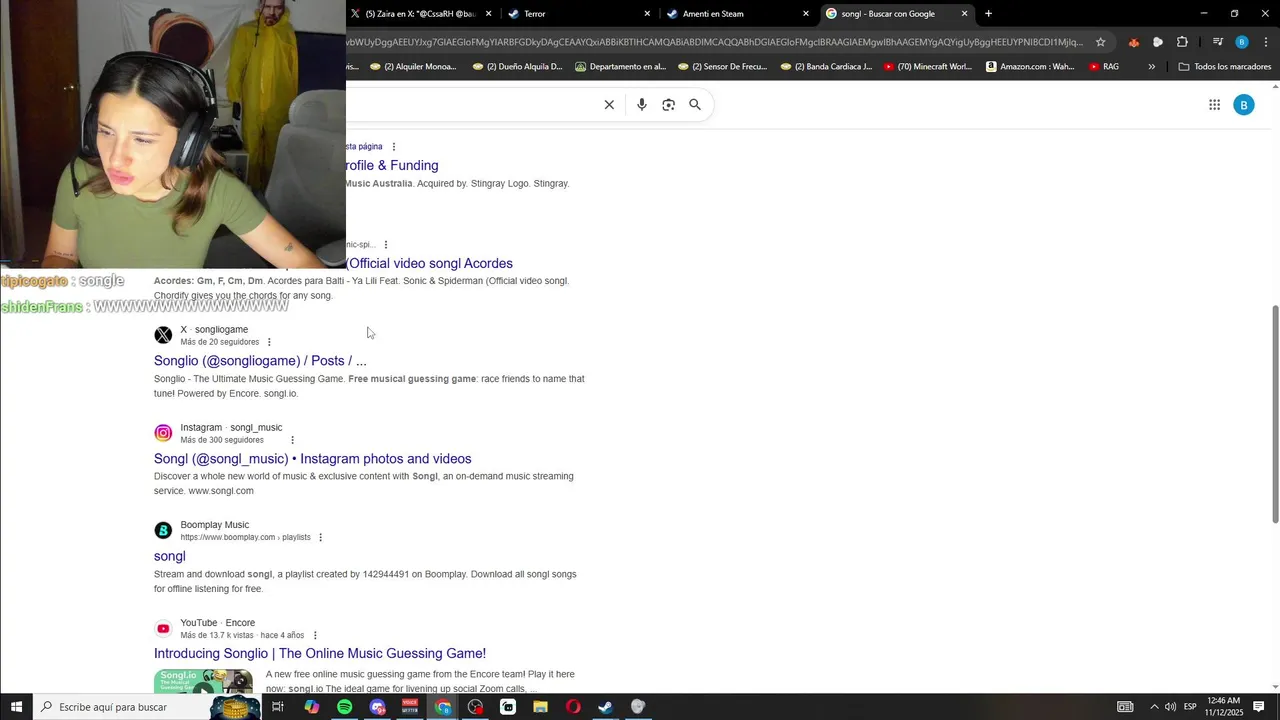Open options for the songl_music Instagram result
The image size is (1280, 720).
pyautogui.click(x=292, y=440)
